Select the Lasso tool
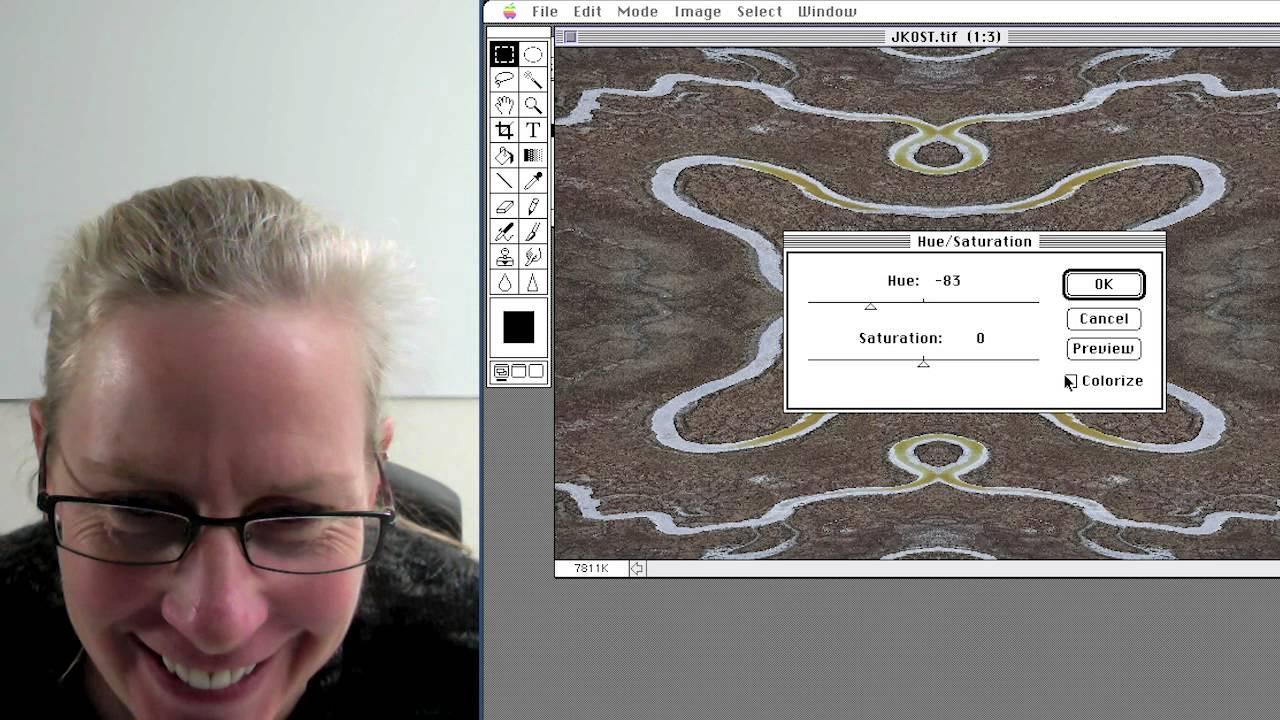 coord(505,79)
